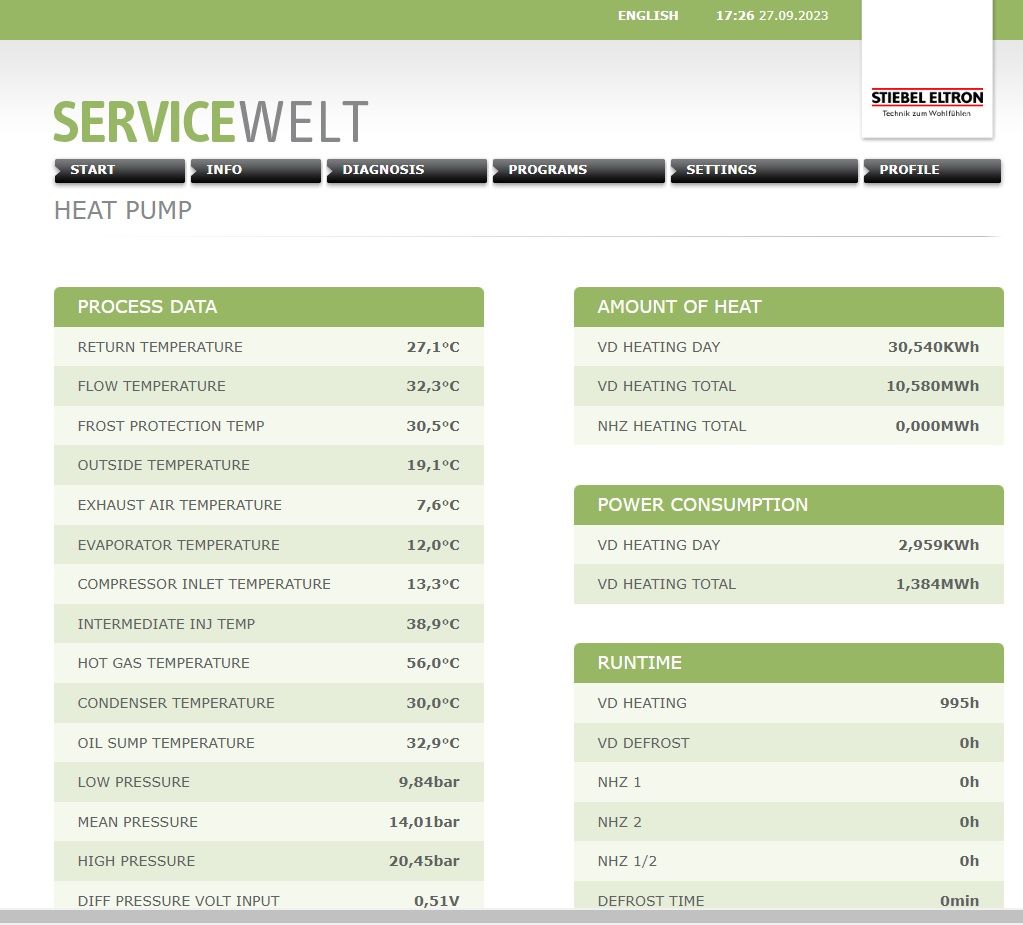Image resolution: width=1023 pixels, height=925 pixels.
Task: Select the DEFROST TIME label
Action: click(651, 901)
